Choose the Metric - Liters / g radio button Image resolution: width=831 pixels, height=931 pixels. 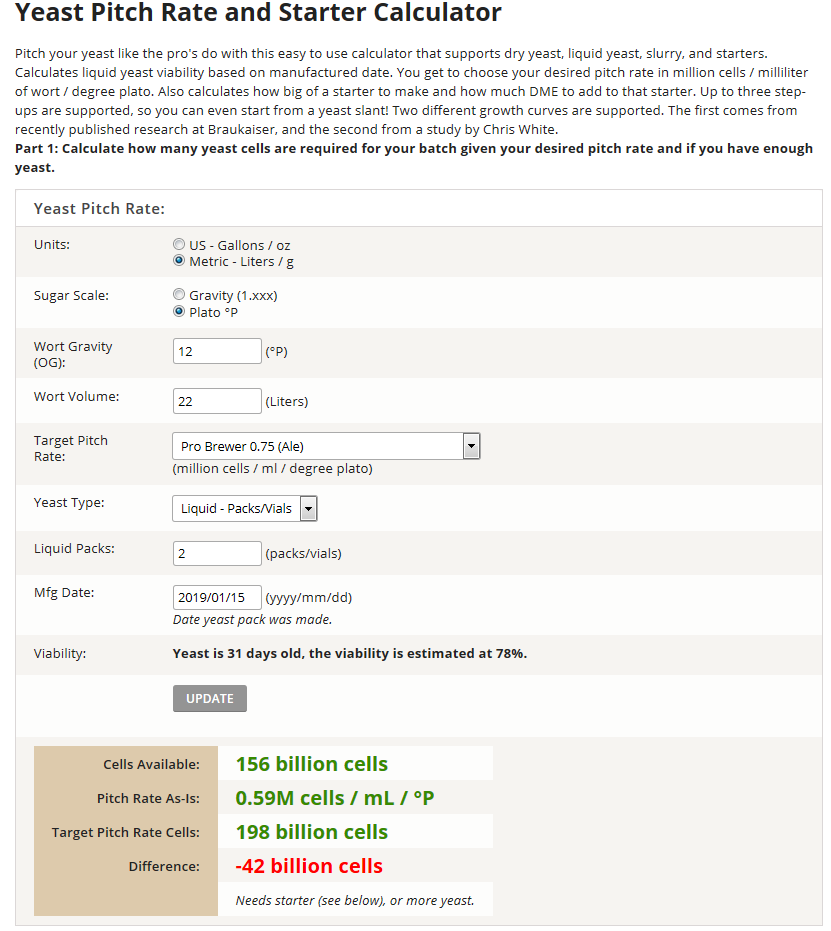(179, 261)
